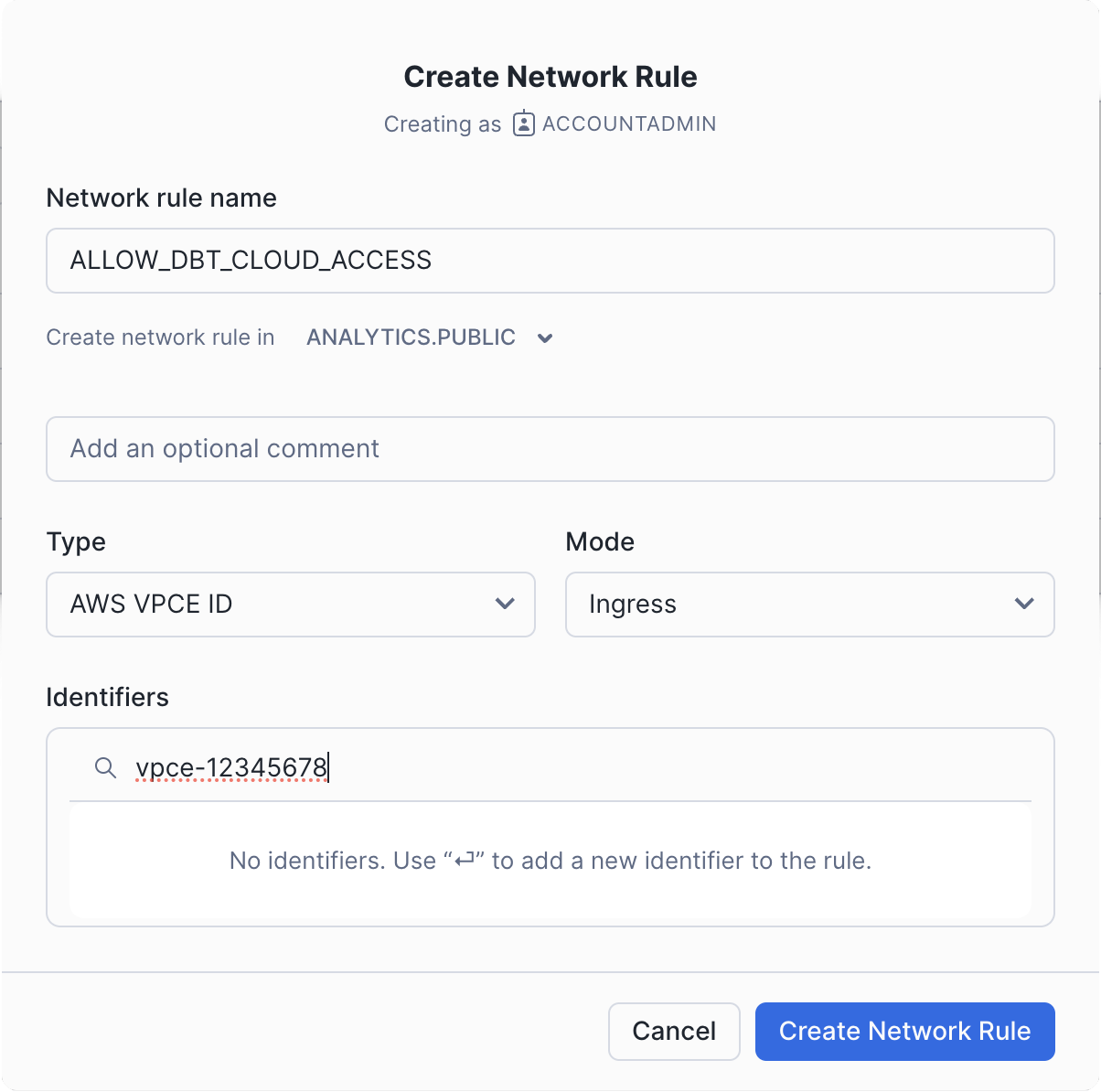Click the Creating as label text
The width and height of the screenshot is (1101, 1092).
point(443,123)
